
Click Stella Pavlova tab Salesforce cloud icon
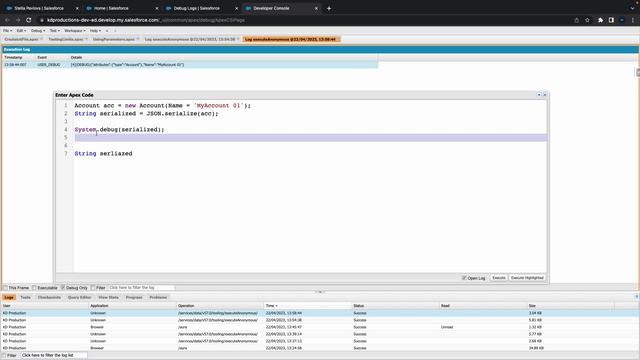(9, 8)
